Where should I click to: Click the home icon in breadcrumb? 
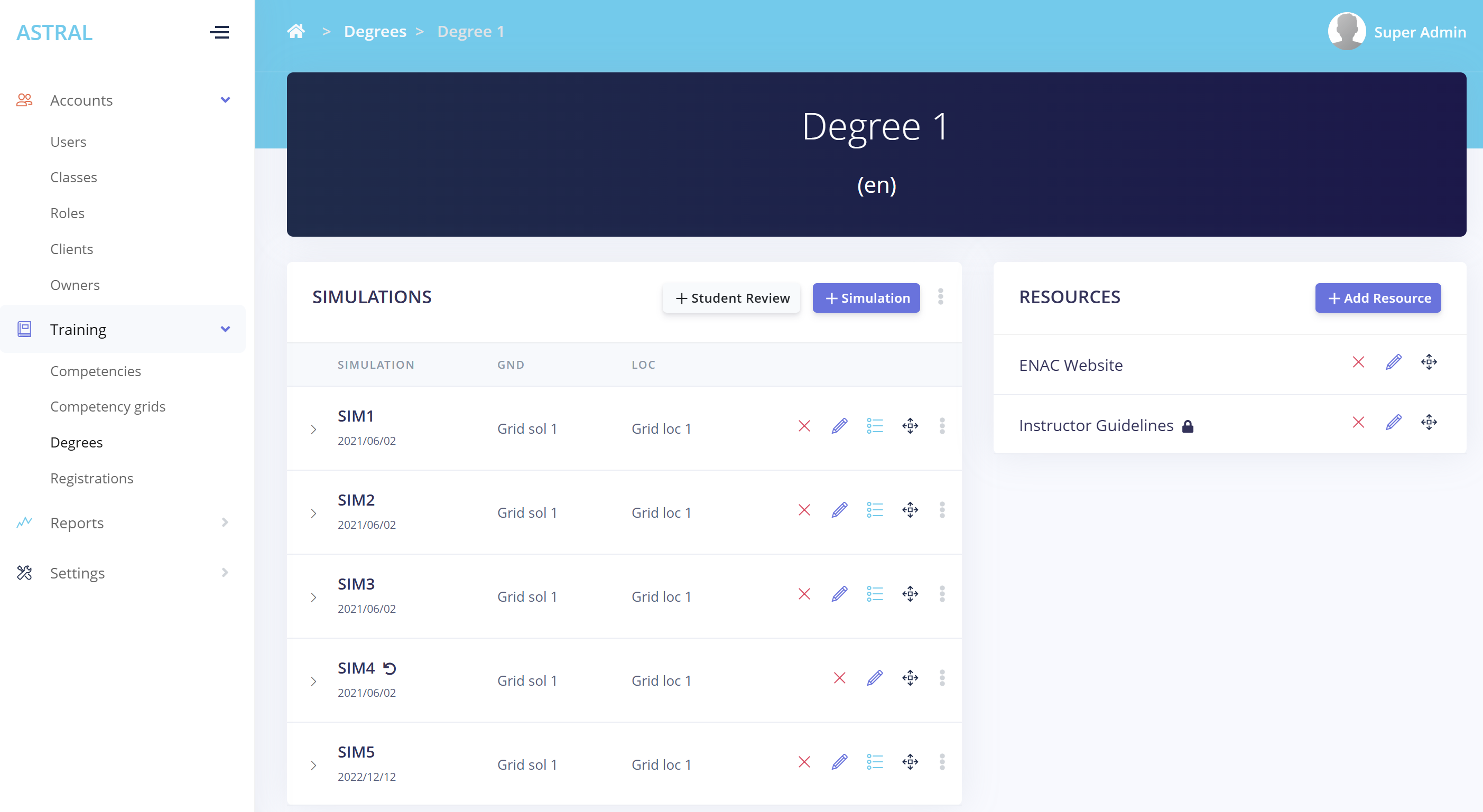coord(296,31)
